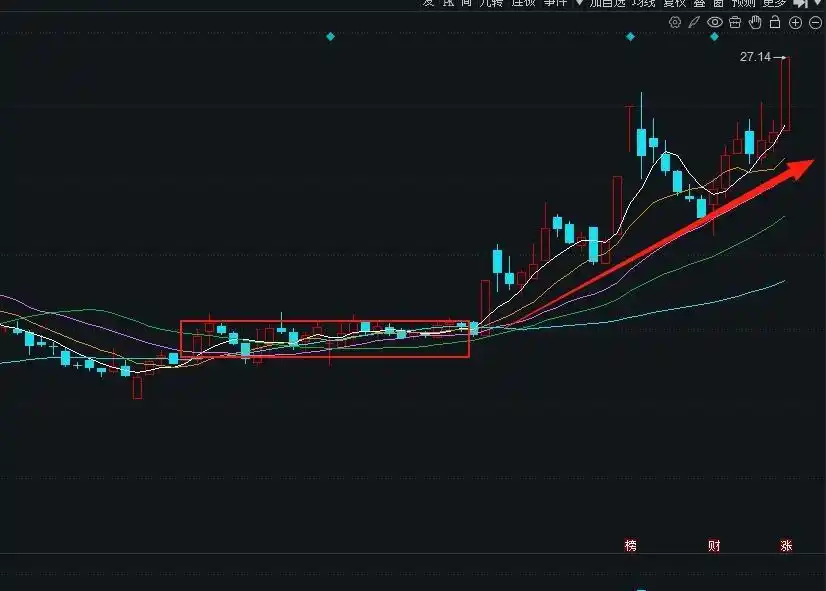This screenshot has height=591, width=826.
Task: Click the 财 marker on the timeline
Action: coord(714,546)
